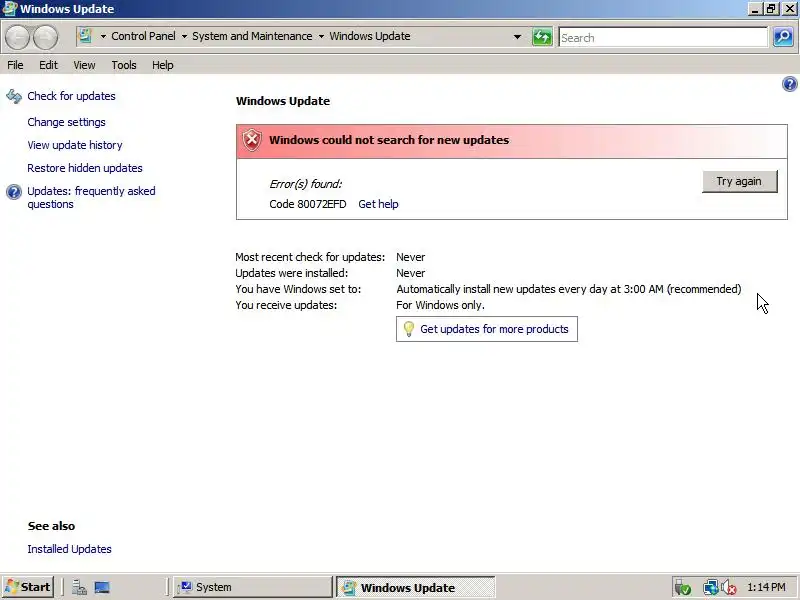Click the FAQ question mark icon in sidebar
This screenshot has height=600, width=800.
click(14, 192)
